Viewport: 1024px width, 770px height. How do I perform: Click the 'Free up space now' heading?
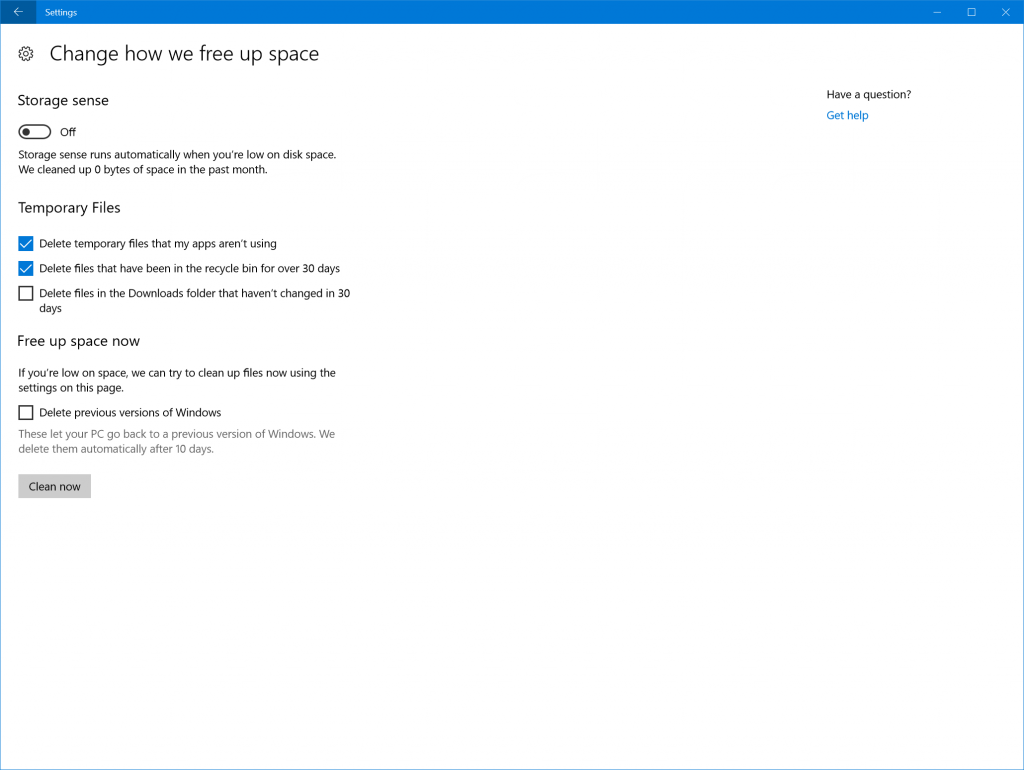78,341
